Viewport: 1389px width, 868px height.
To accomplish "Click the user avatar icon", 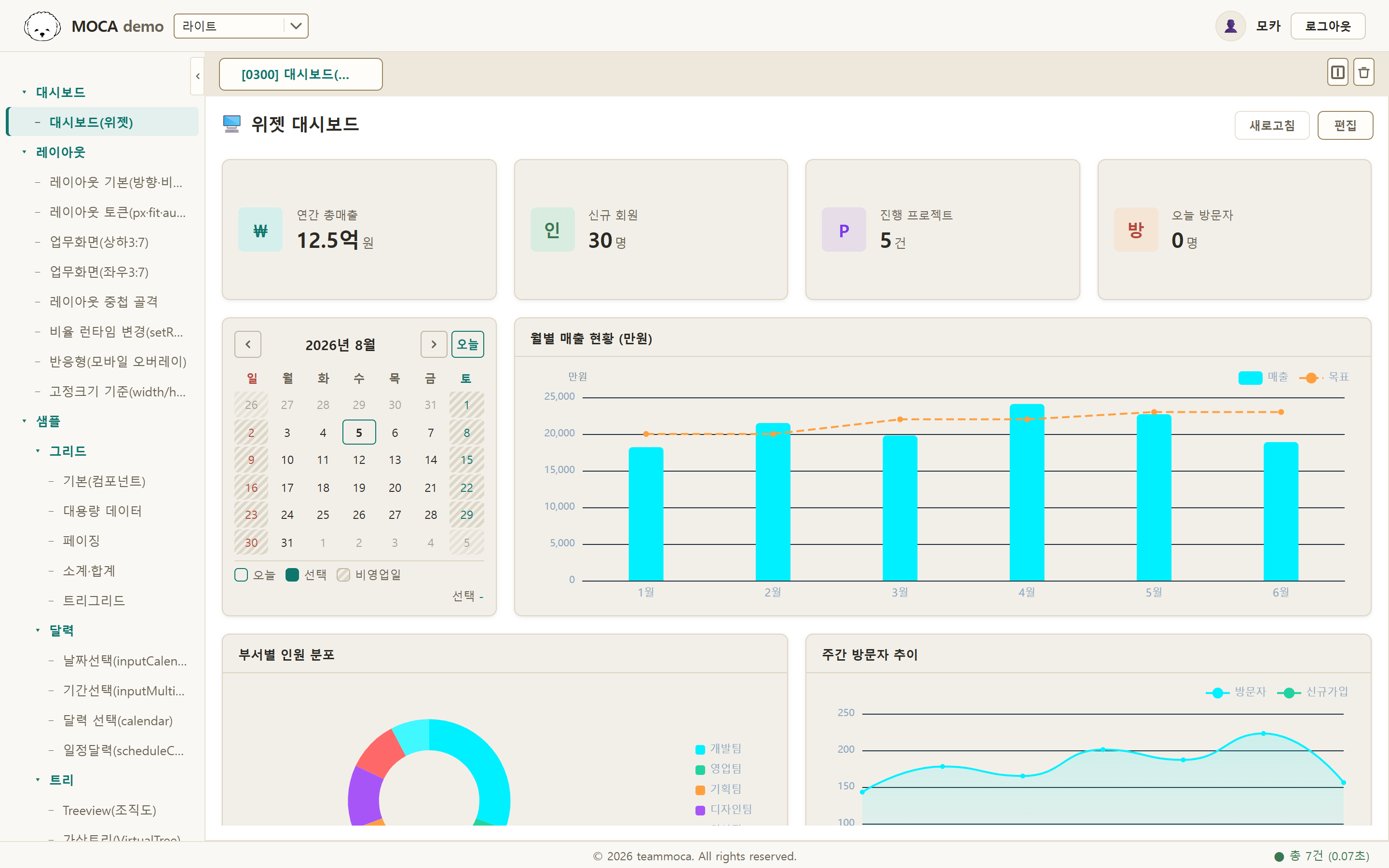I will 1230,27.
